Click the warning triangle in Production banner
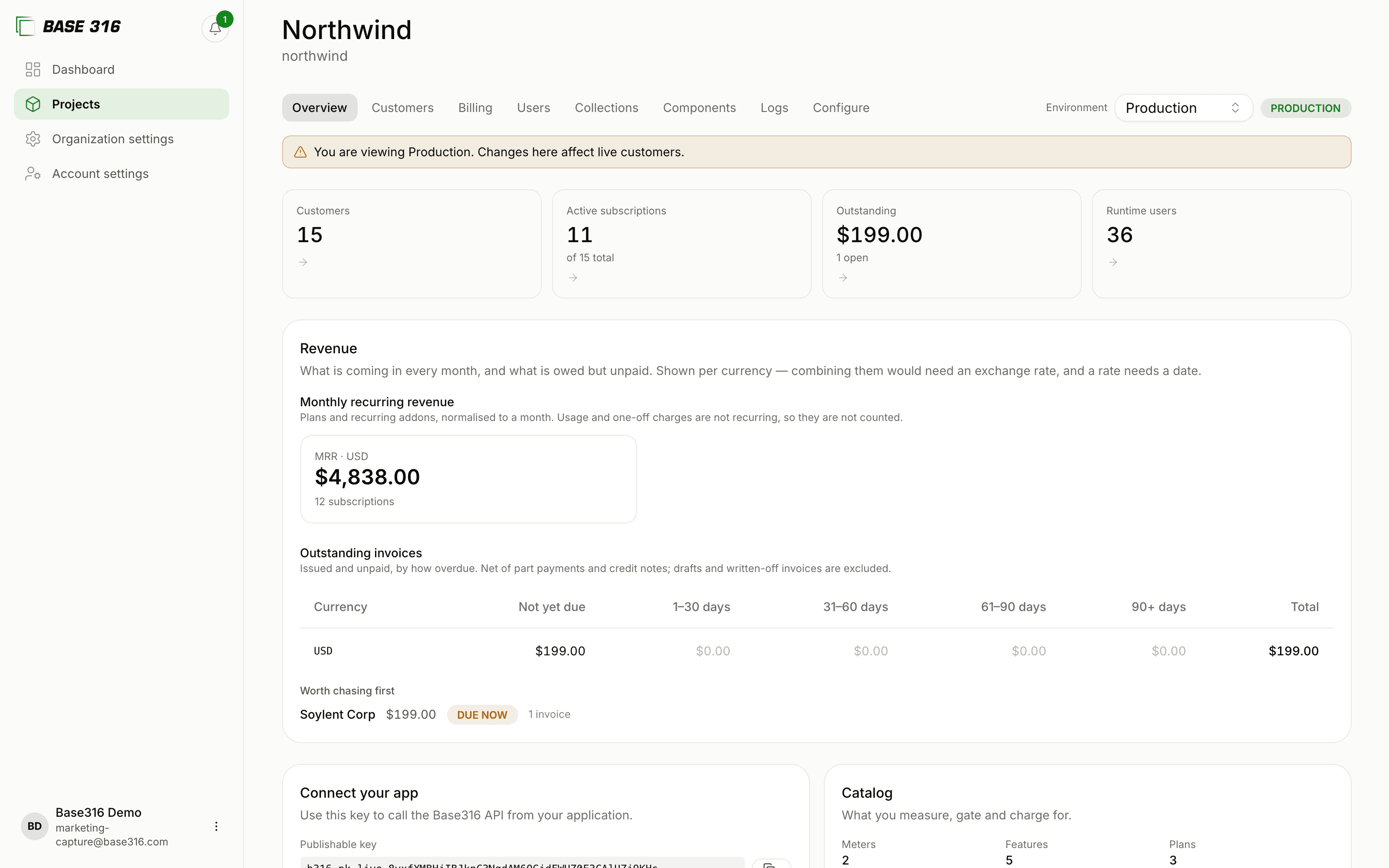1389x868 pixels. point(300,152)
